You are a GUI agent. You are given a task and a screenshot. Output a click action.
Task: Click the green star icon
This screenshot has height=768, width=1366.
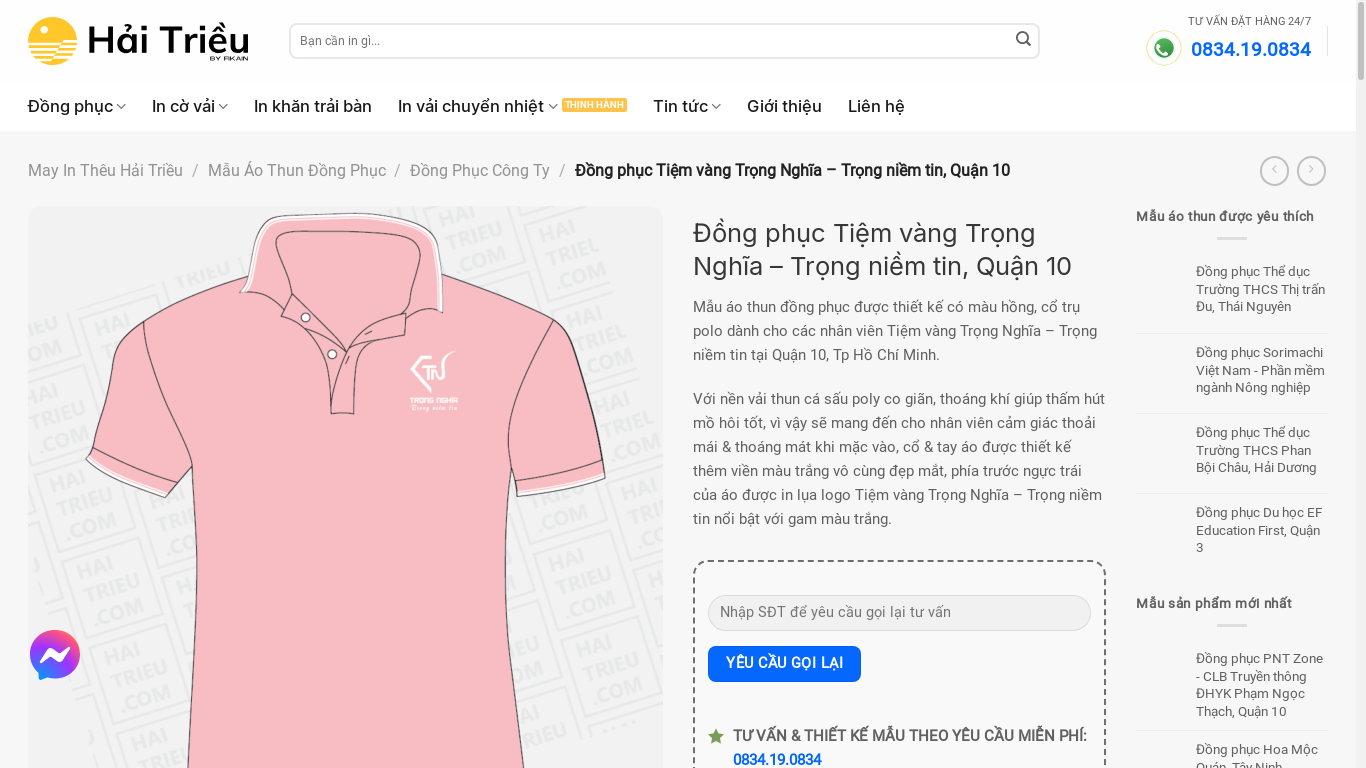(716, 736)
